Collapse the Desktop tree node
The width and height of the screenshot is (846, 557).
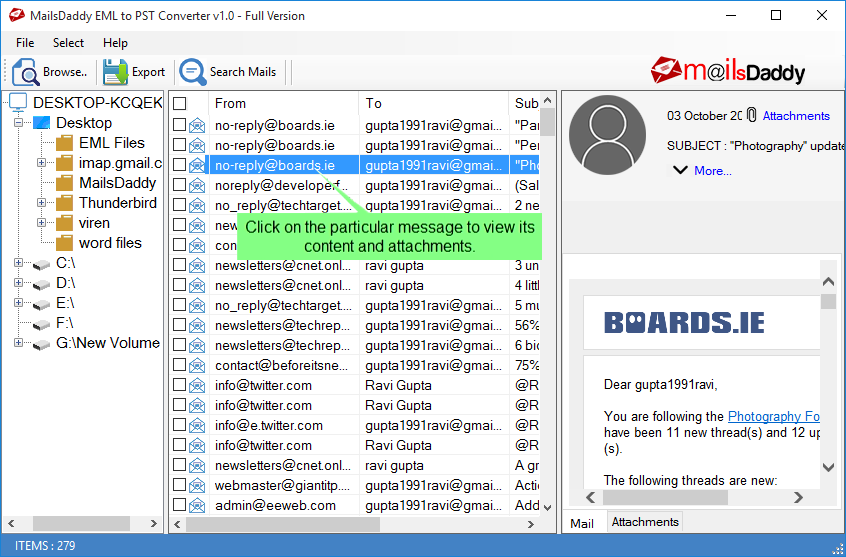coord(18,123)
